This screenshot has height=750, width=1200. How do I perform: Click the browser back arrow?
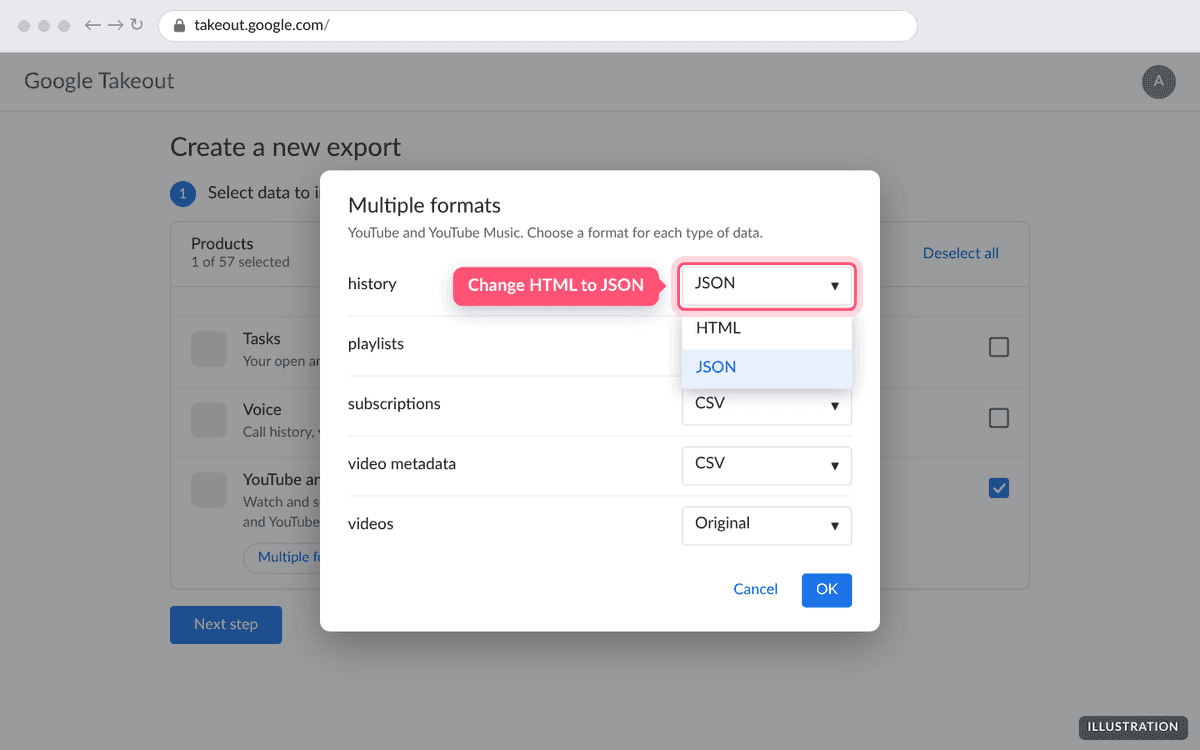[93, 25]
